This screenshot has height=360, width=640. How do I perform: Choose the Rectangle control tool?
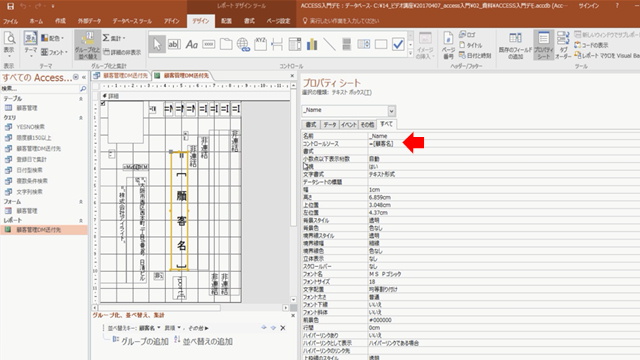click(380, 44)
